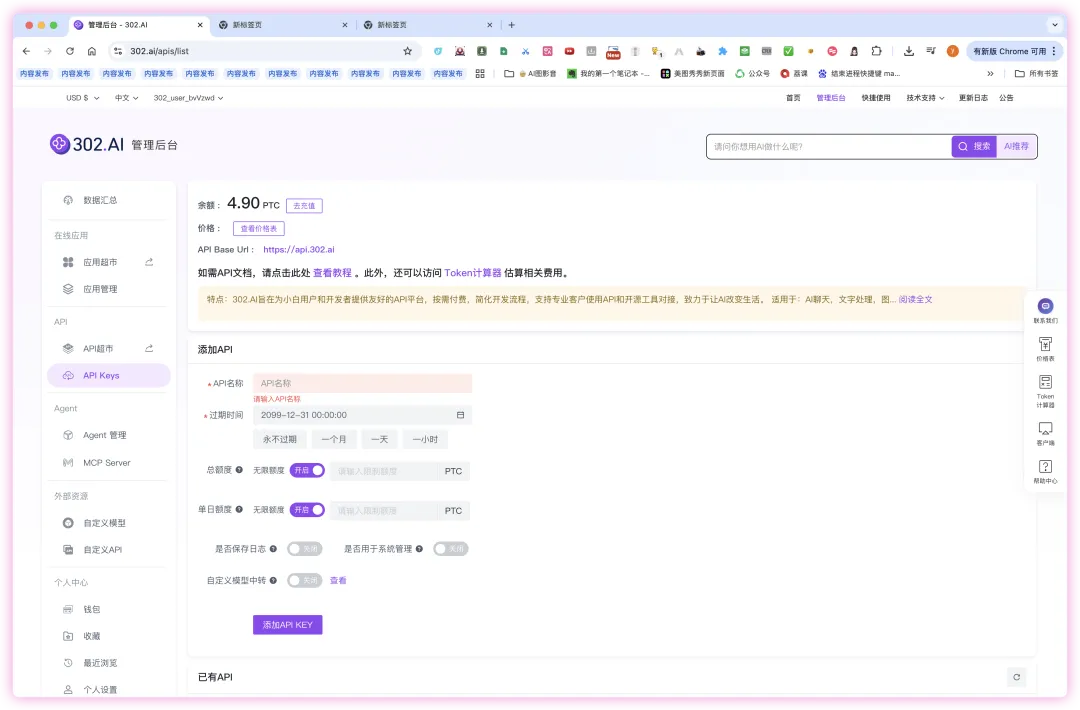Open the price list icon in right sidebar
The image size is (1080, 710).
point(1045,344)
